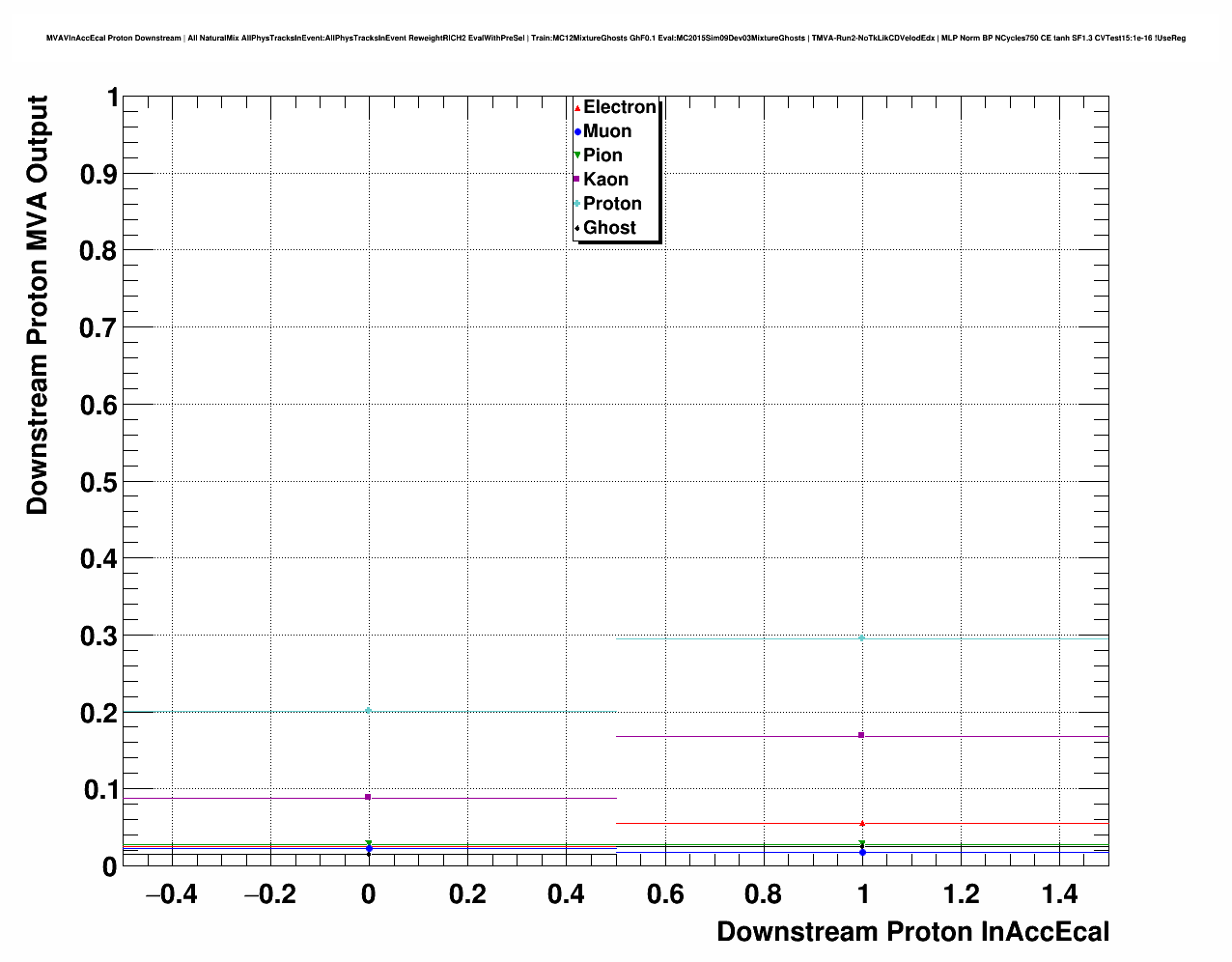Click the purple Kaon square legend marker
This screenshot has width=1232, height=962.
click(x=577, y=180)
